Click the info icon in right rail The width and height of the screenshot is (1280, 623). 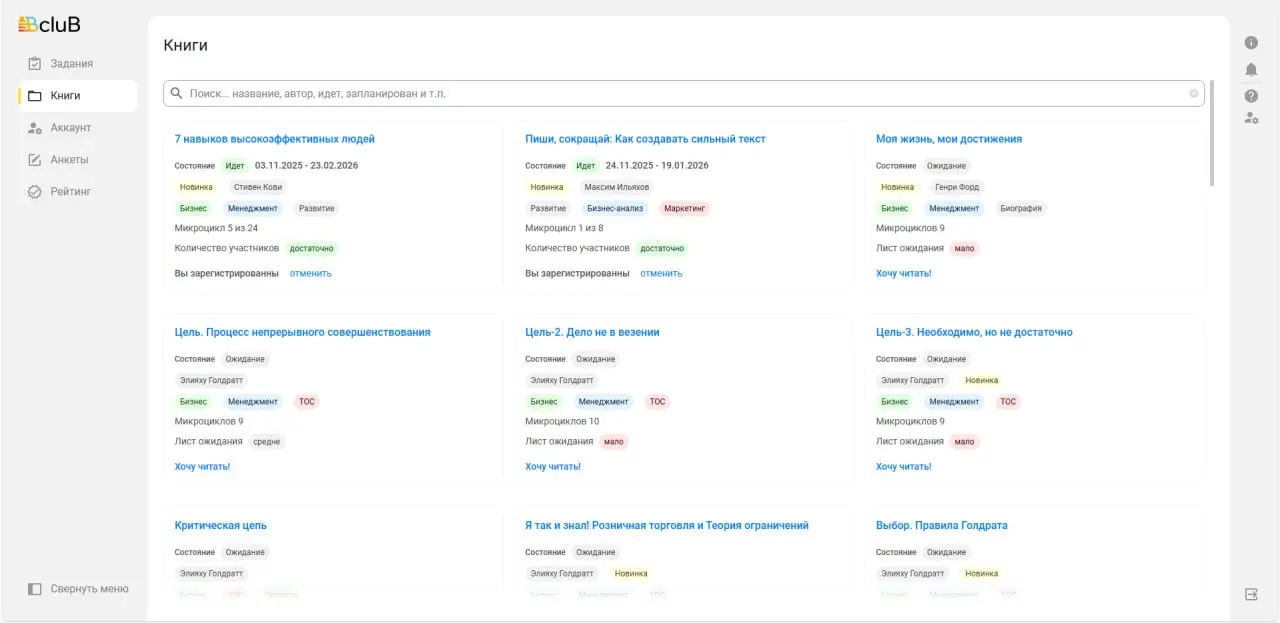(1251, 43)
